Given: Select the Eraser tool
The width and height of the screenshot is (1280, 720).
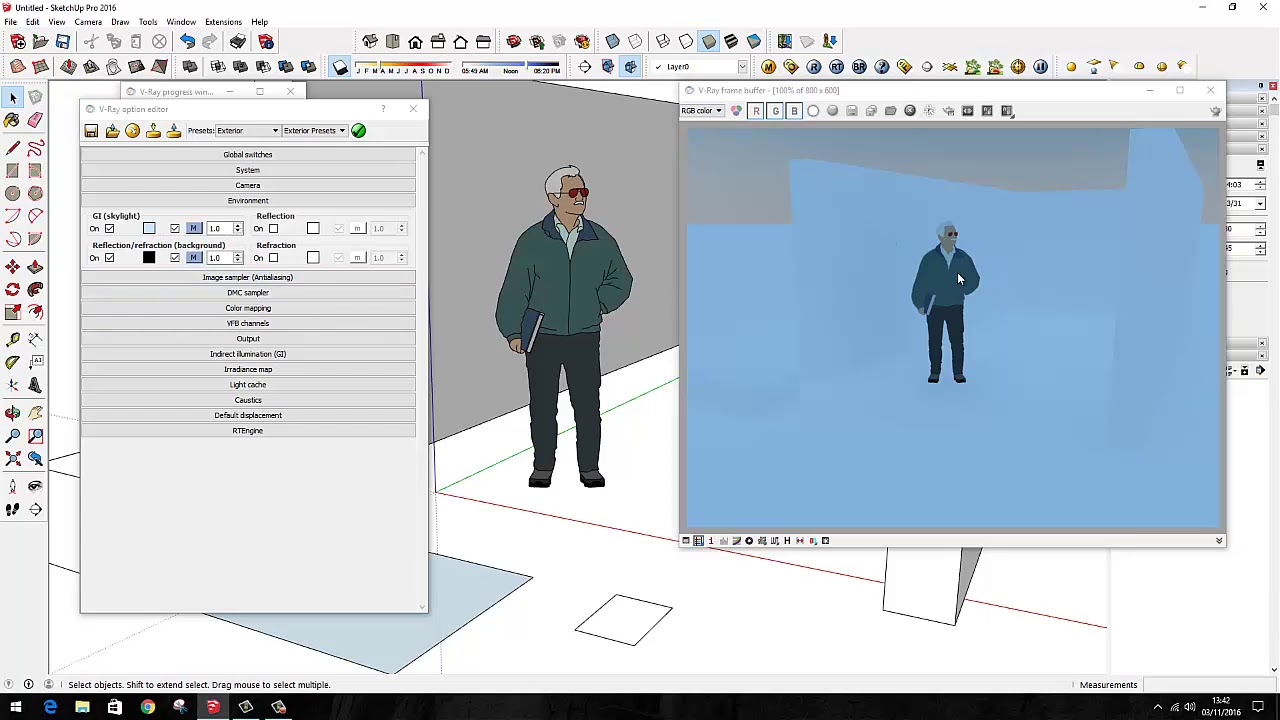Looking at the screenshot, I should coord(35,120).
